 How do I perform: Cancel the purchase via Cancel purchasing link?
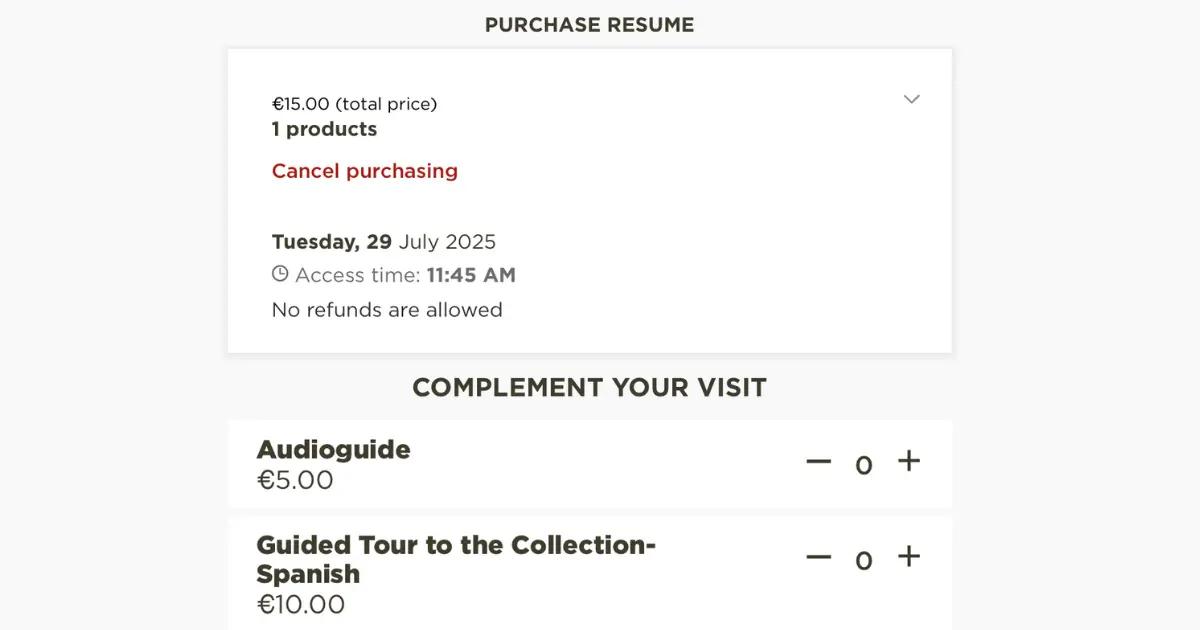365,171
